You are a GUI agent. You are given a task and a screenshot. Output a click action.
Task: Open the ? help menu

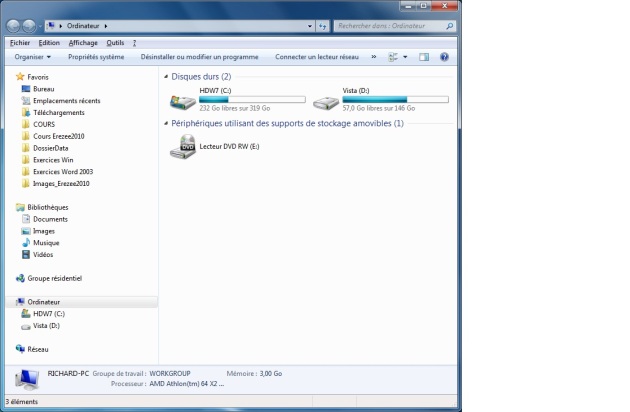(135, 43)
